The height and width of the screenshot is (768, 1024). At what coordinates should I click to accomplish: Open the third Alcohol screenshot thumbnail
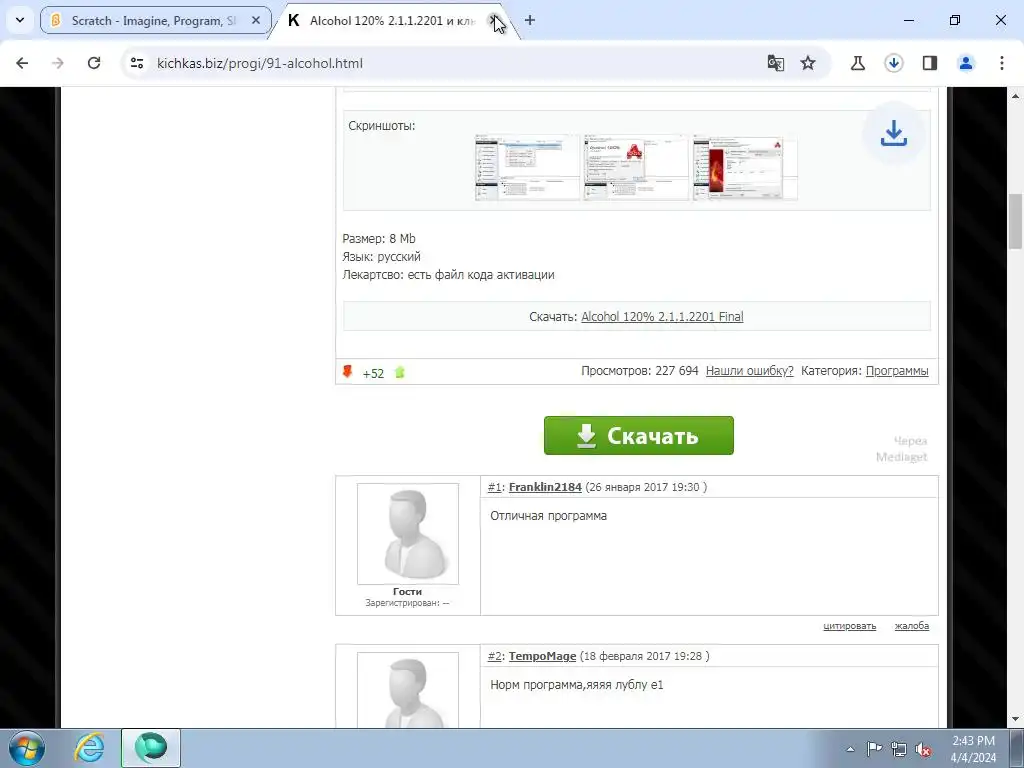[744, 167]
